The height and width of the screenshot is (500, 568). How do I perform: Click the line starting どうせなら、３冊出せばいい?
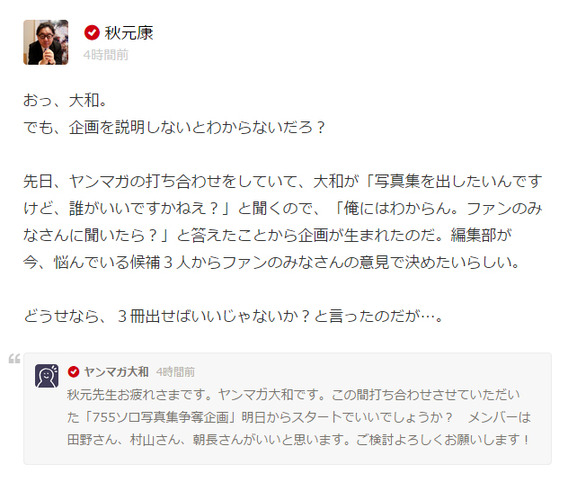pos(233,316)
